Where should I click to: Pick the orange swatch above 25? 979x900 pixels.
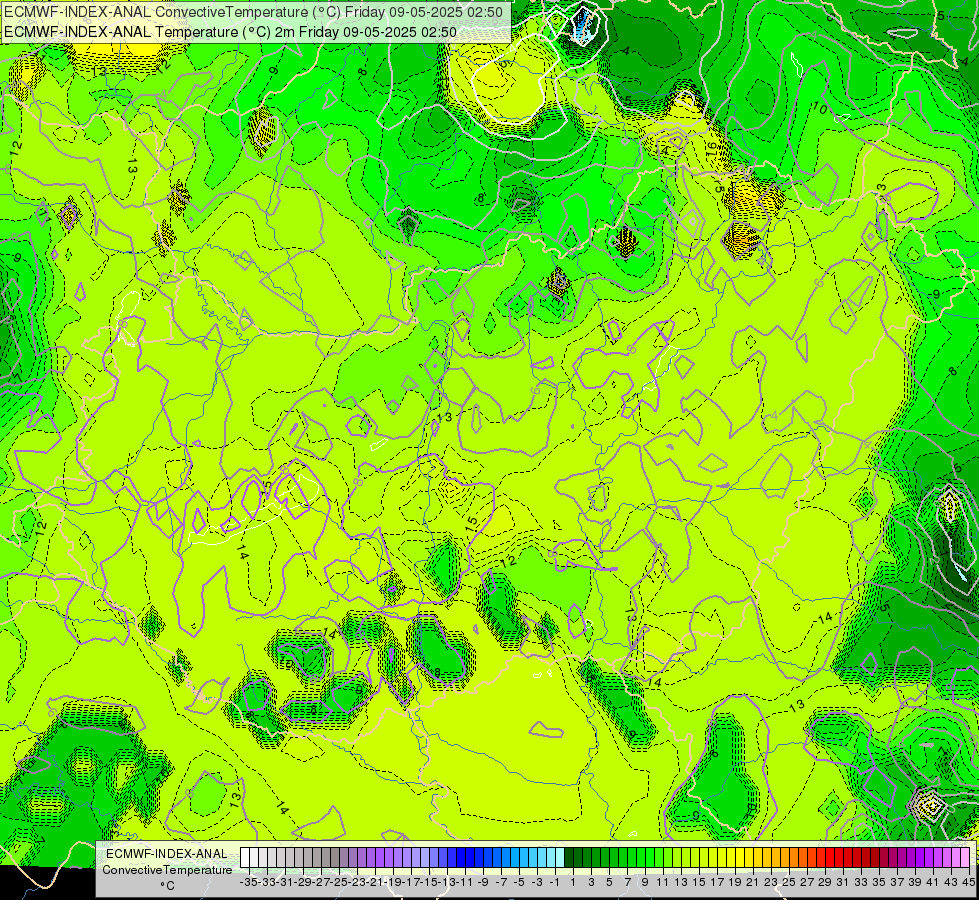pos(784,858)
